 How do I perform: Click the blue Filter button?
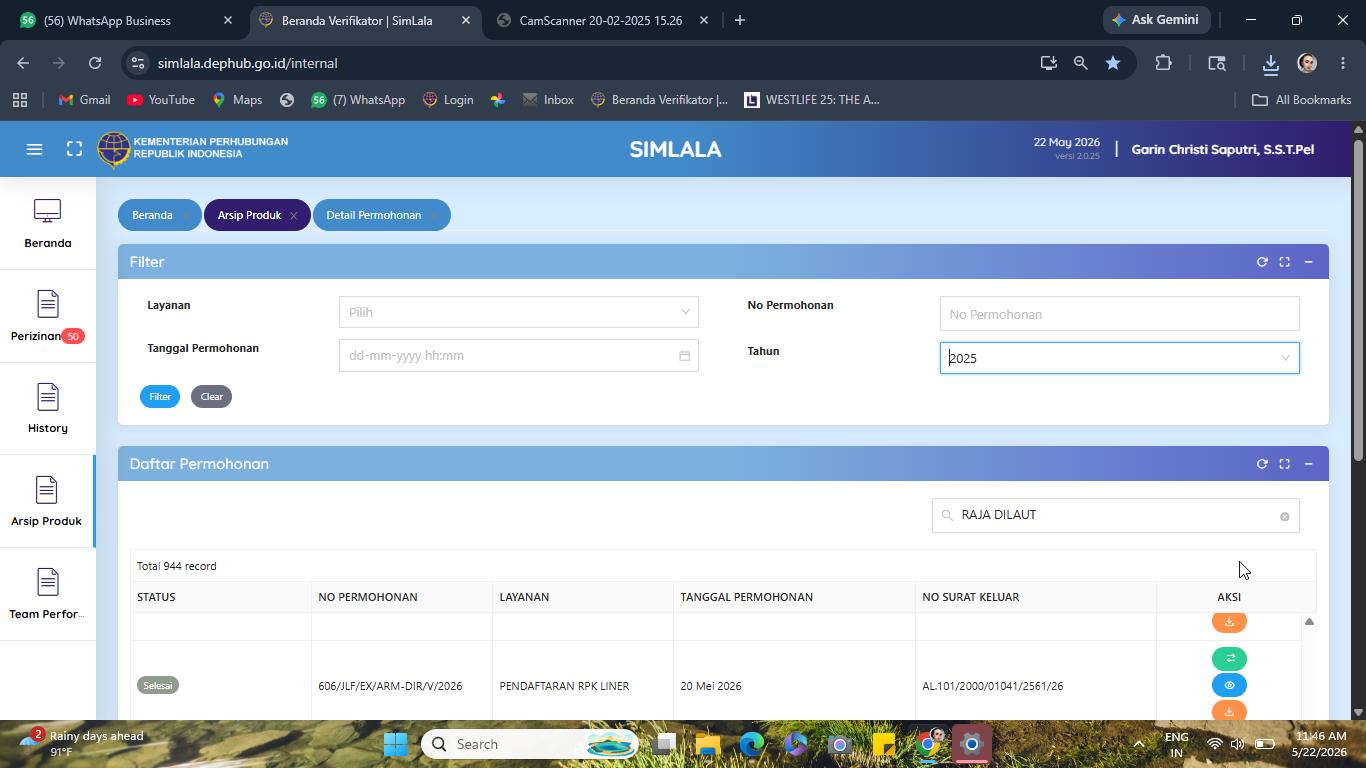[x=160, y=397]
